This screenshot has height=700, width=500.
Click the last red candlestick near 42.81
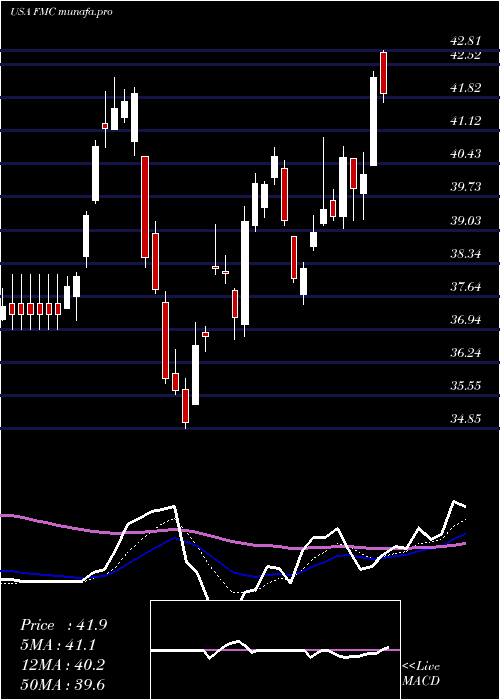383,73
